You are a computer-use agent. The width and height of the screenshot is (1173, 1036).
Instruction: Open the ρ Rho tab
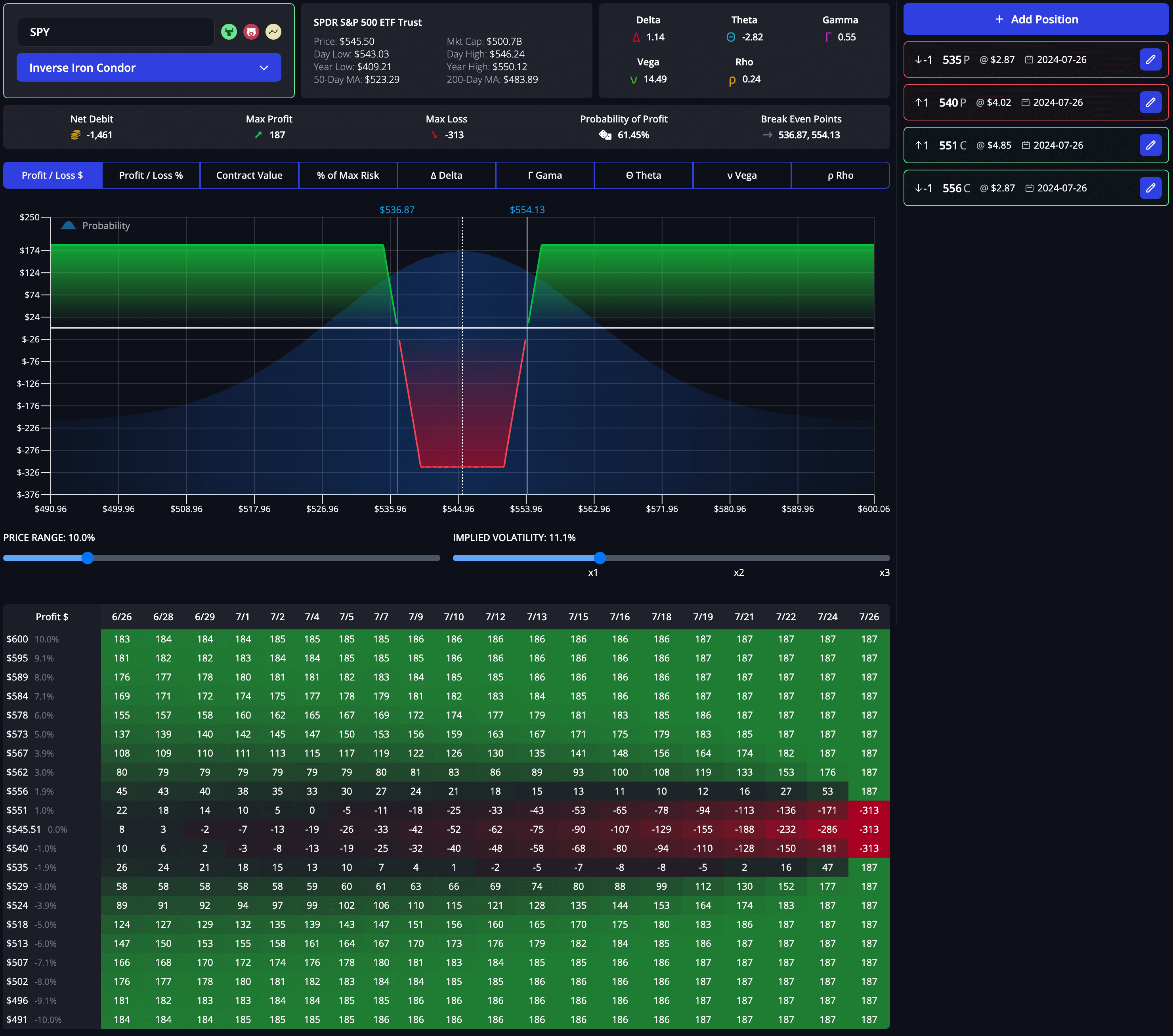point(840,175)
